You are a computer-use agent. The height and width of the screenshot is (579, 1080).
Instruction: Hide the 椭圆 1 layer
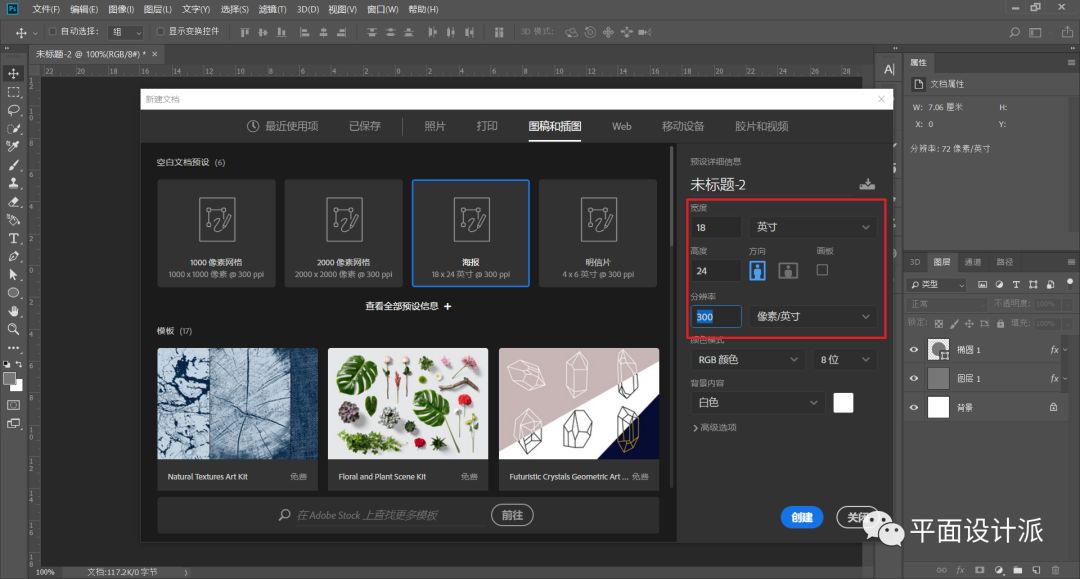click(913, 350)
